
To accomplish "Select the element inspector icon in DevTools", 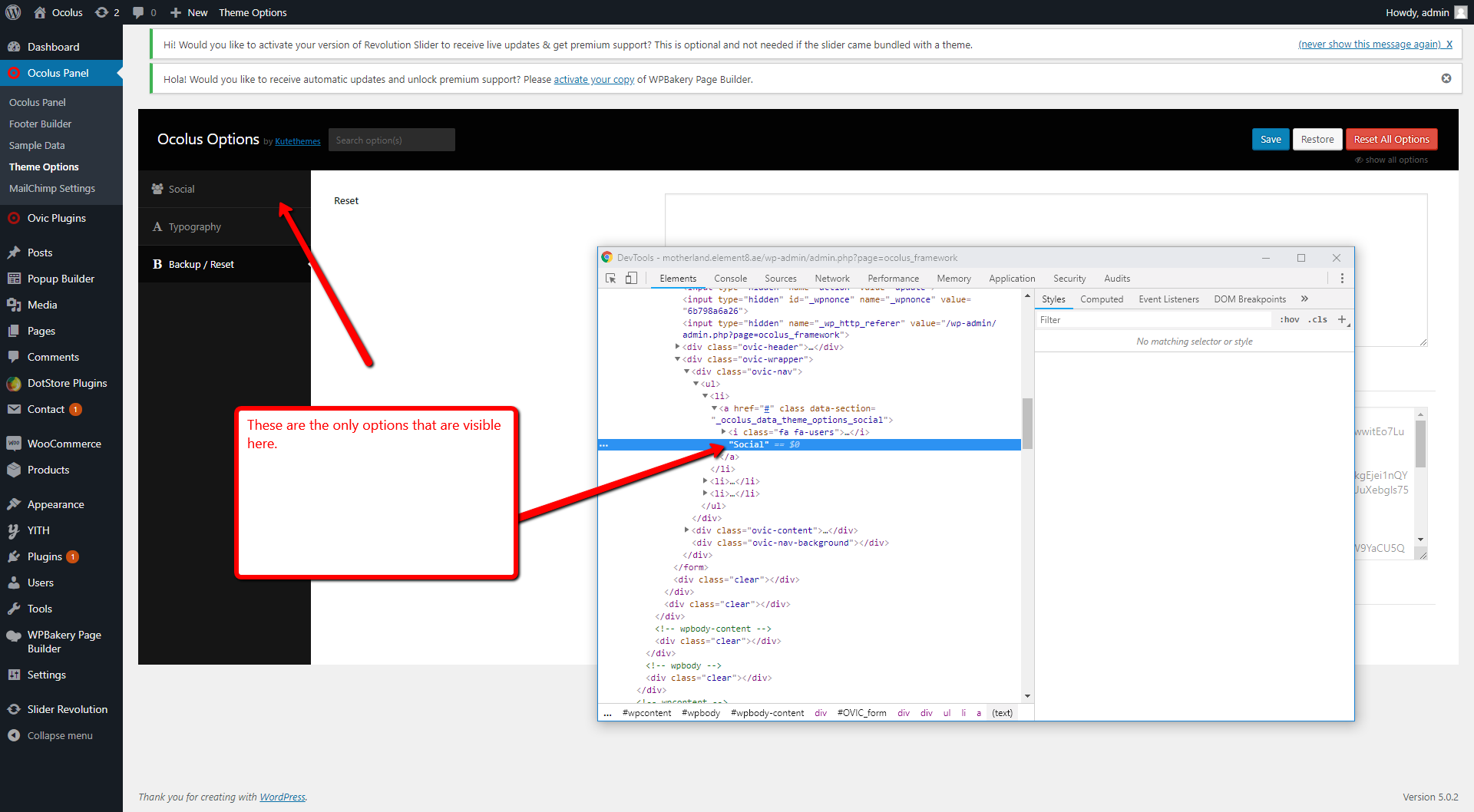I will coord(611,279).
